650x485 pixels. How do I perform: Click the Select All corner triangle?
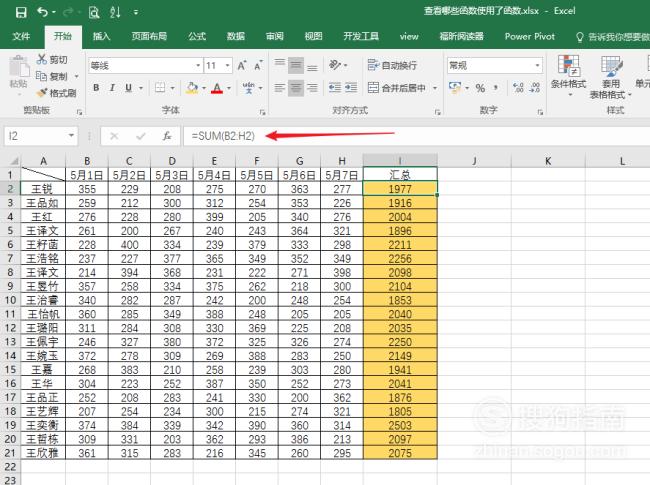point(14,161)
